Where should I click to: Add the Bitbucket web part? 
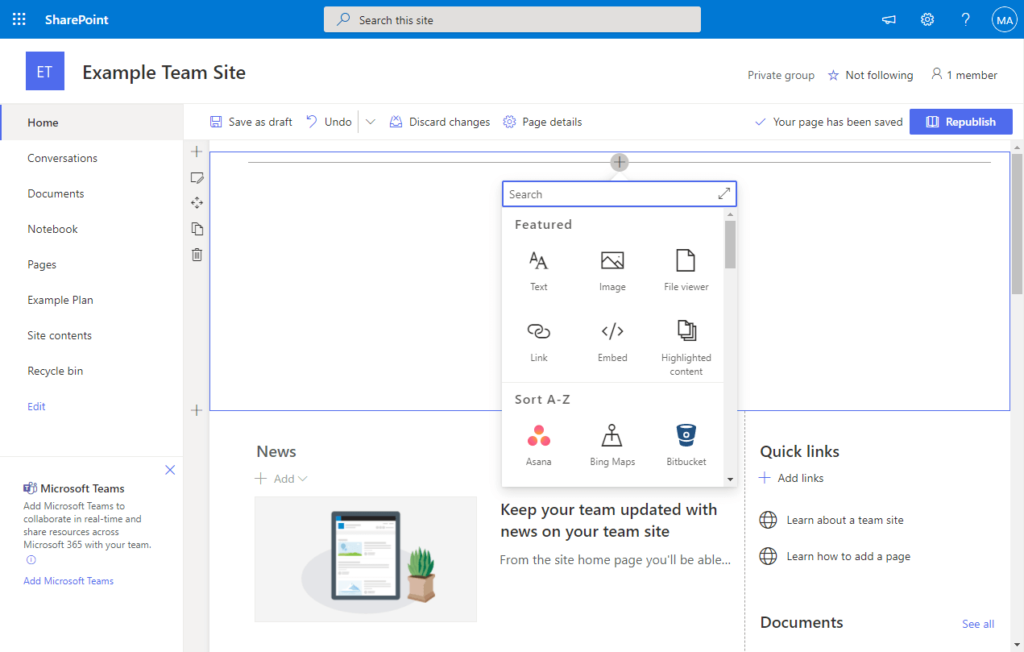[686, 445]
